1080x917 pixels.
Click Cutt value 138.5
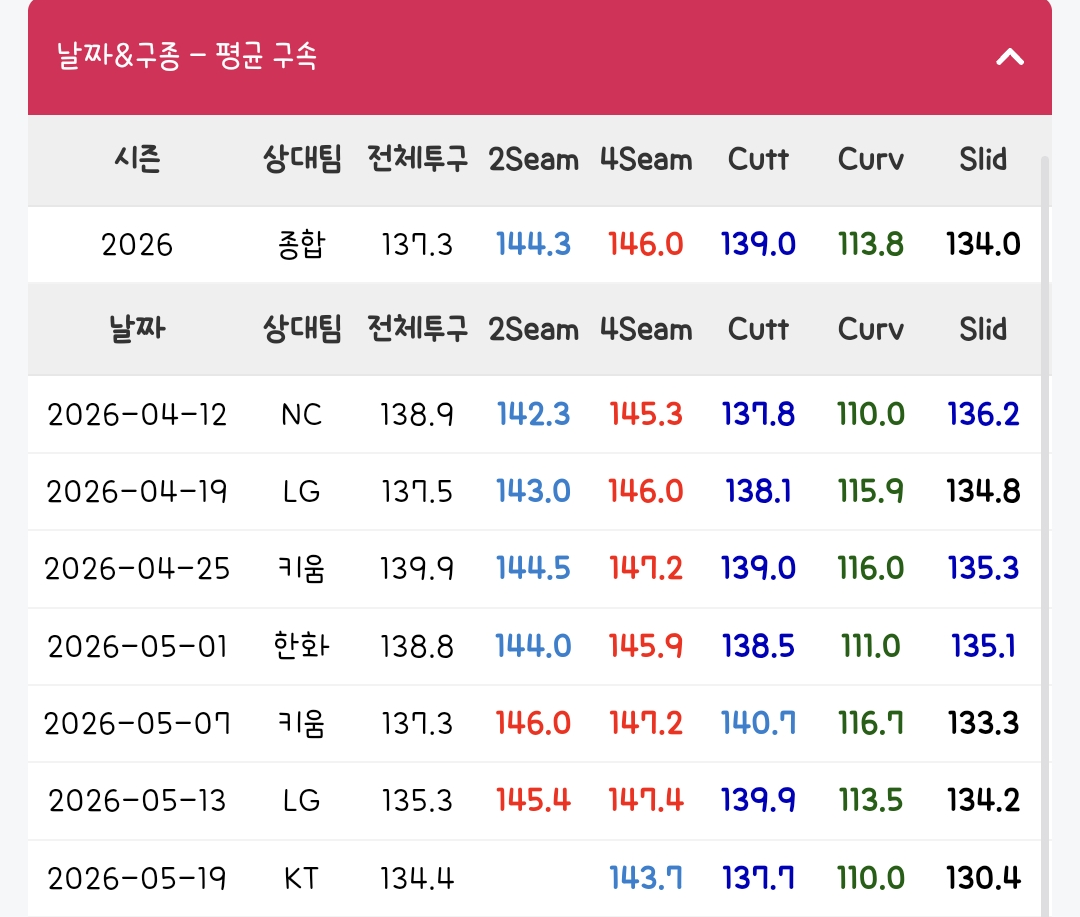click(758, 647)
